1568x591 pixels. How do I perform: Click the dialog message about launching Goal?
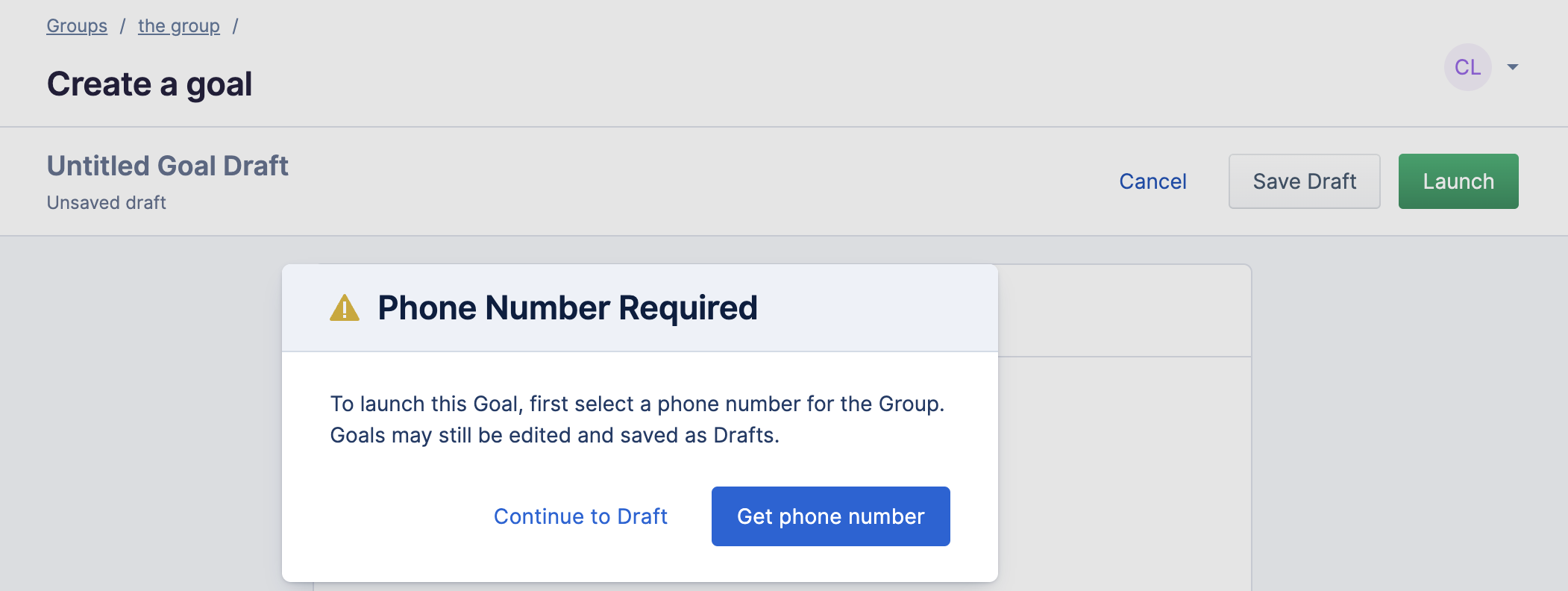tap(638, 419)
